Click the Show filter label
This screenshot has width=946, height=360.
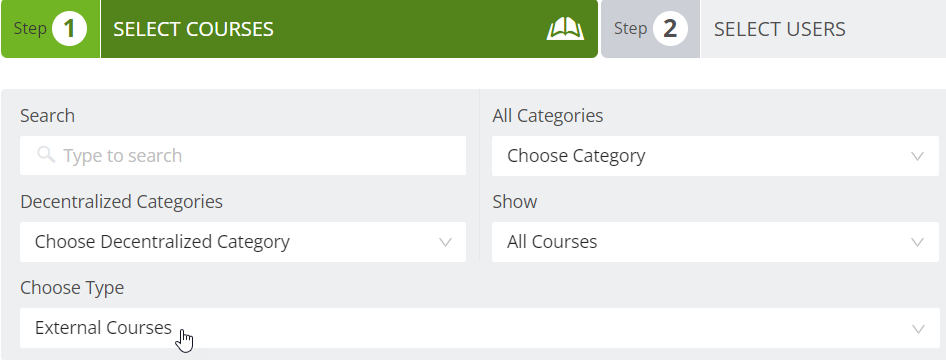click(x=515, y=201)
